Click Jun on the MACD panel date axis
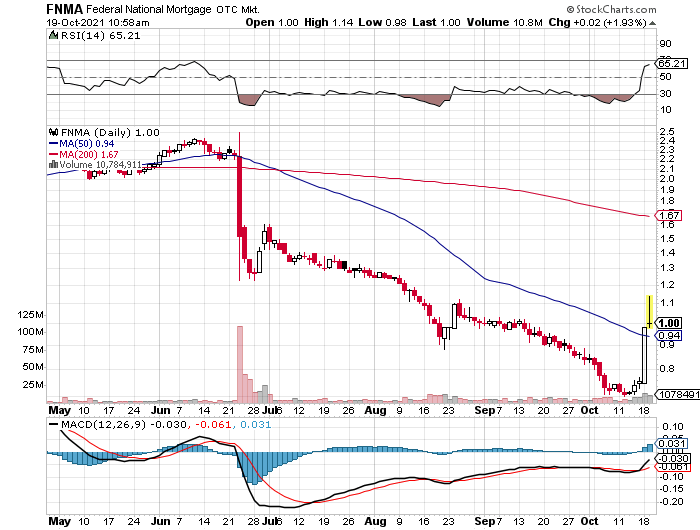The height and width of the screenshot is (530, 700). (x=160, y=522)
